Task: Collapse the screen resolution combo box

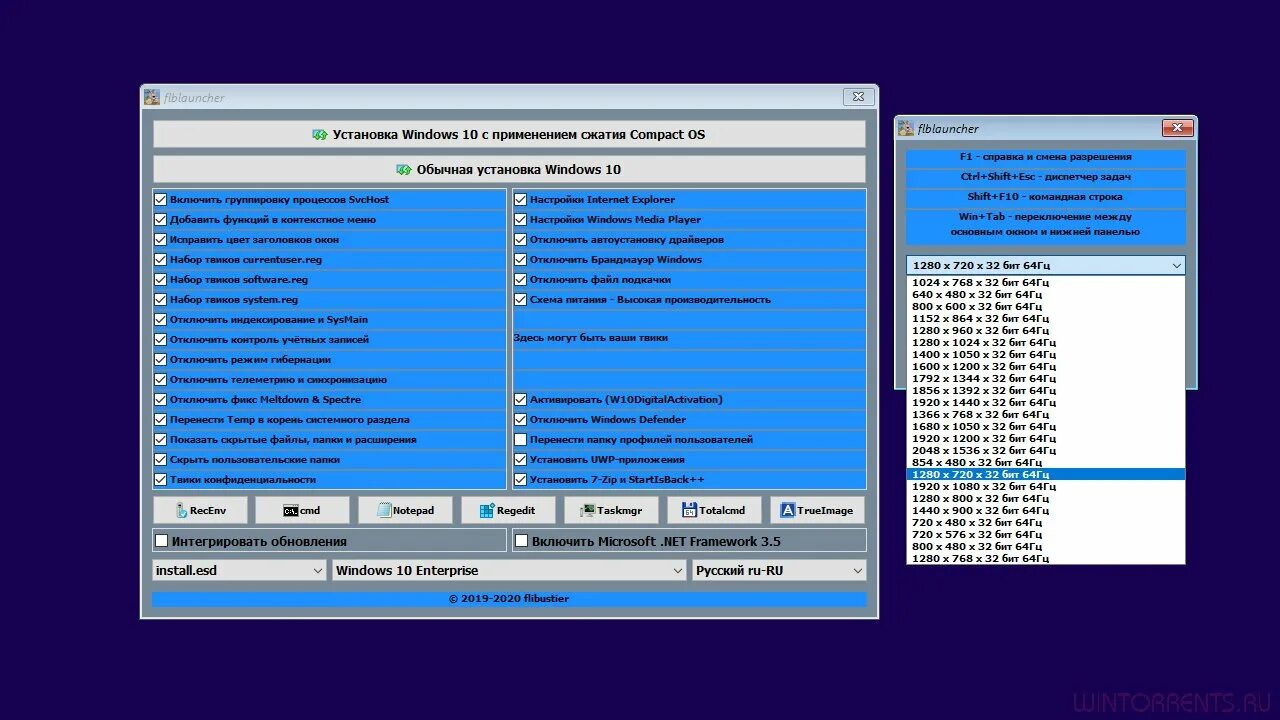Action: coord(1176,265)
